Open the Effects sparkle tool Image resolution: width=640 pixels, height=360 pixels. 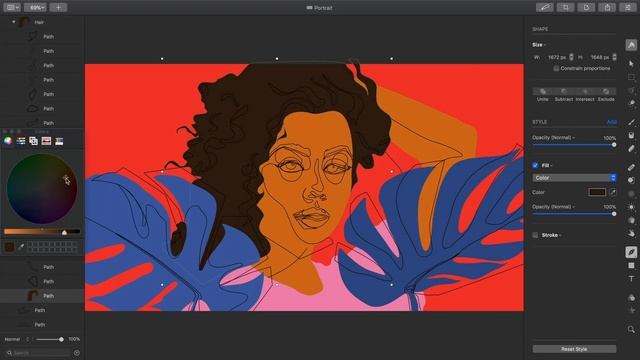click(631, 311)
